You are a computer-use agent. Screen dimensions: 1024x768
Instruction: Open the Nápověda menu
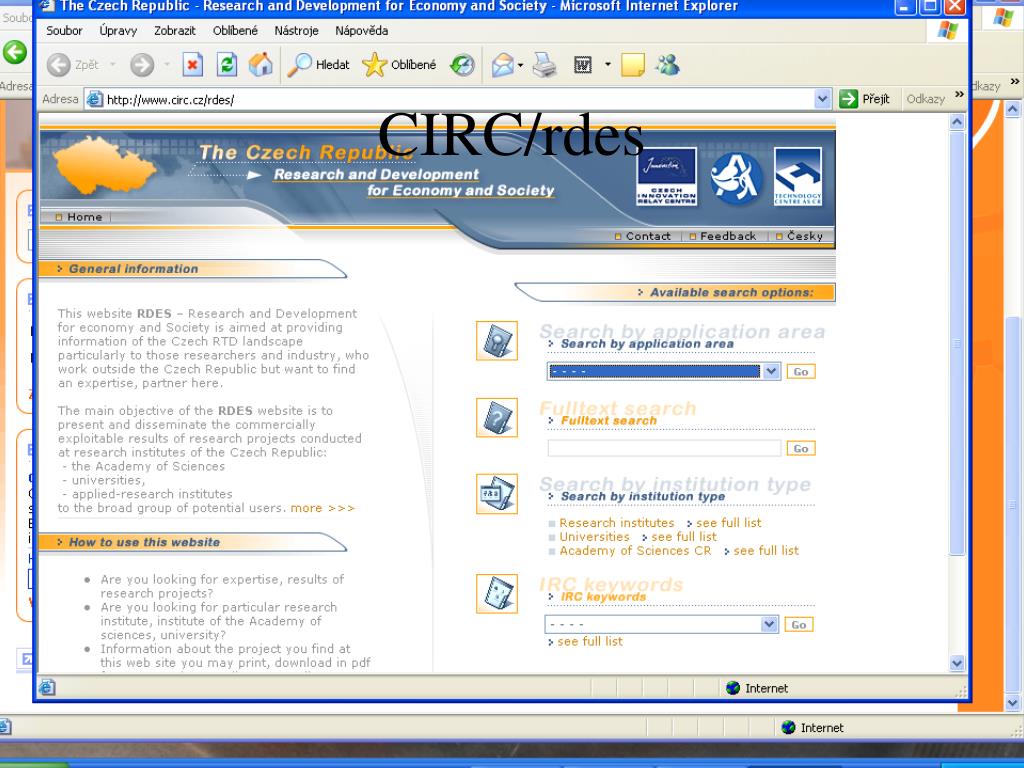[x=362, y=31]
